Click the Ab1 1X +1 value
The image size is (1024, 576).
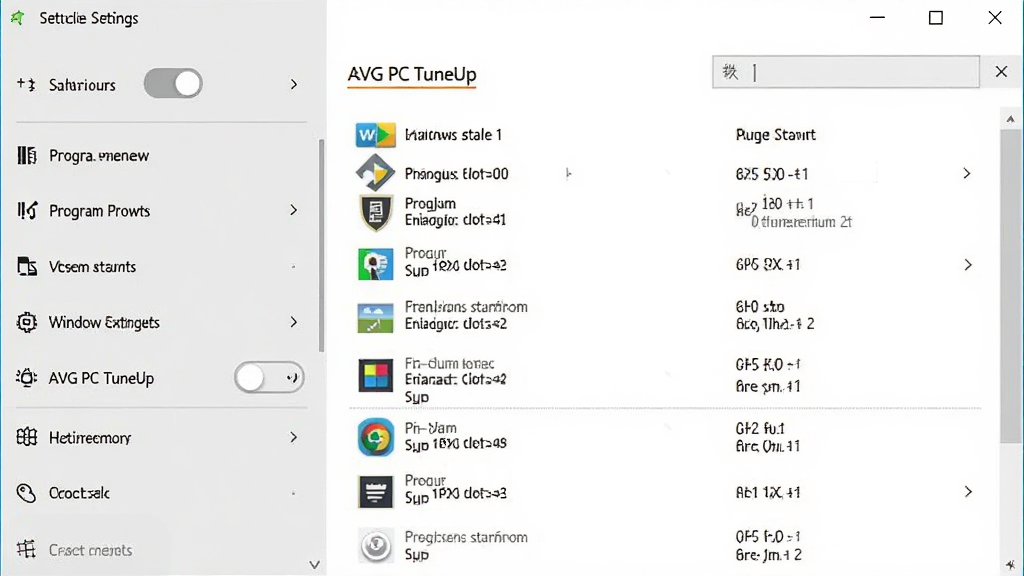pos(767,492)
